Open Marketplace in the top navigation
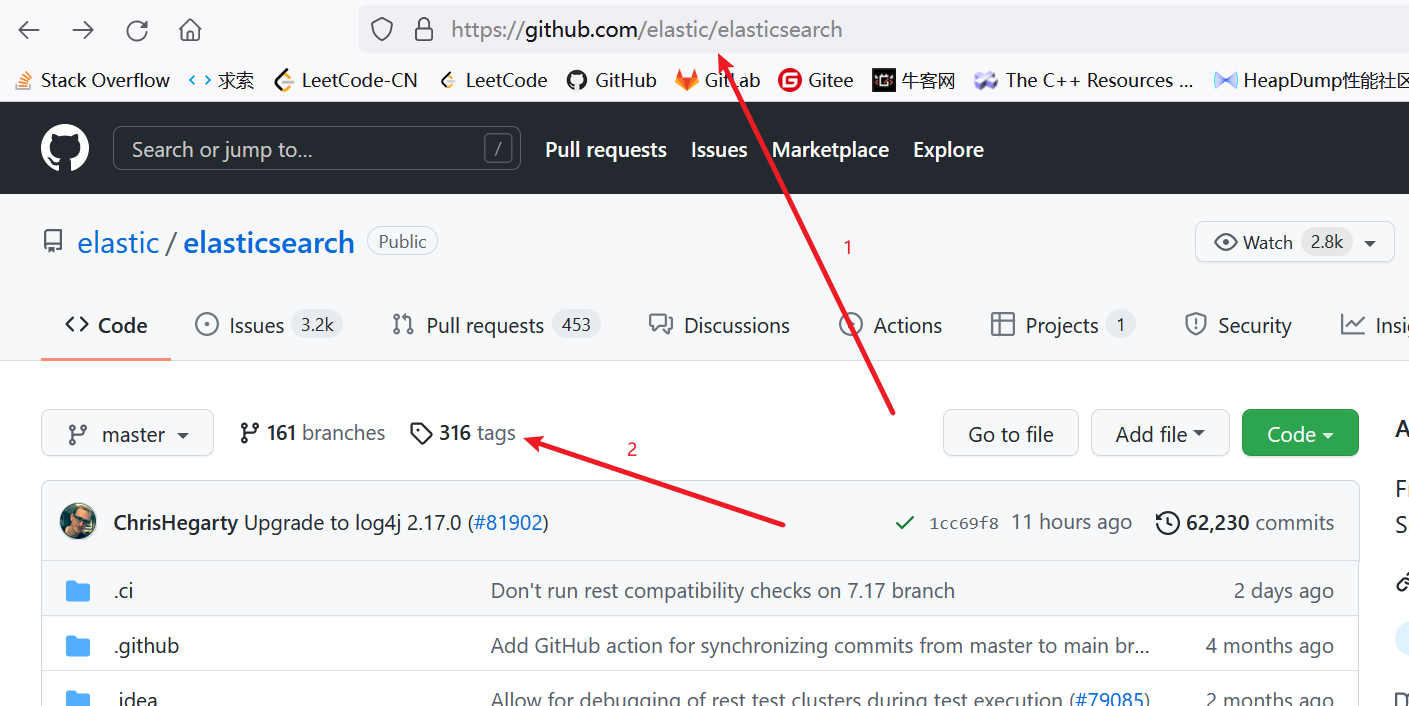Viewport: 1409px width, 706px height. coord(830,149)
